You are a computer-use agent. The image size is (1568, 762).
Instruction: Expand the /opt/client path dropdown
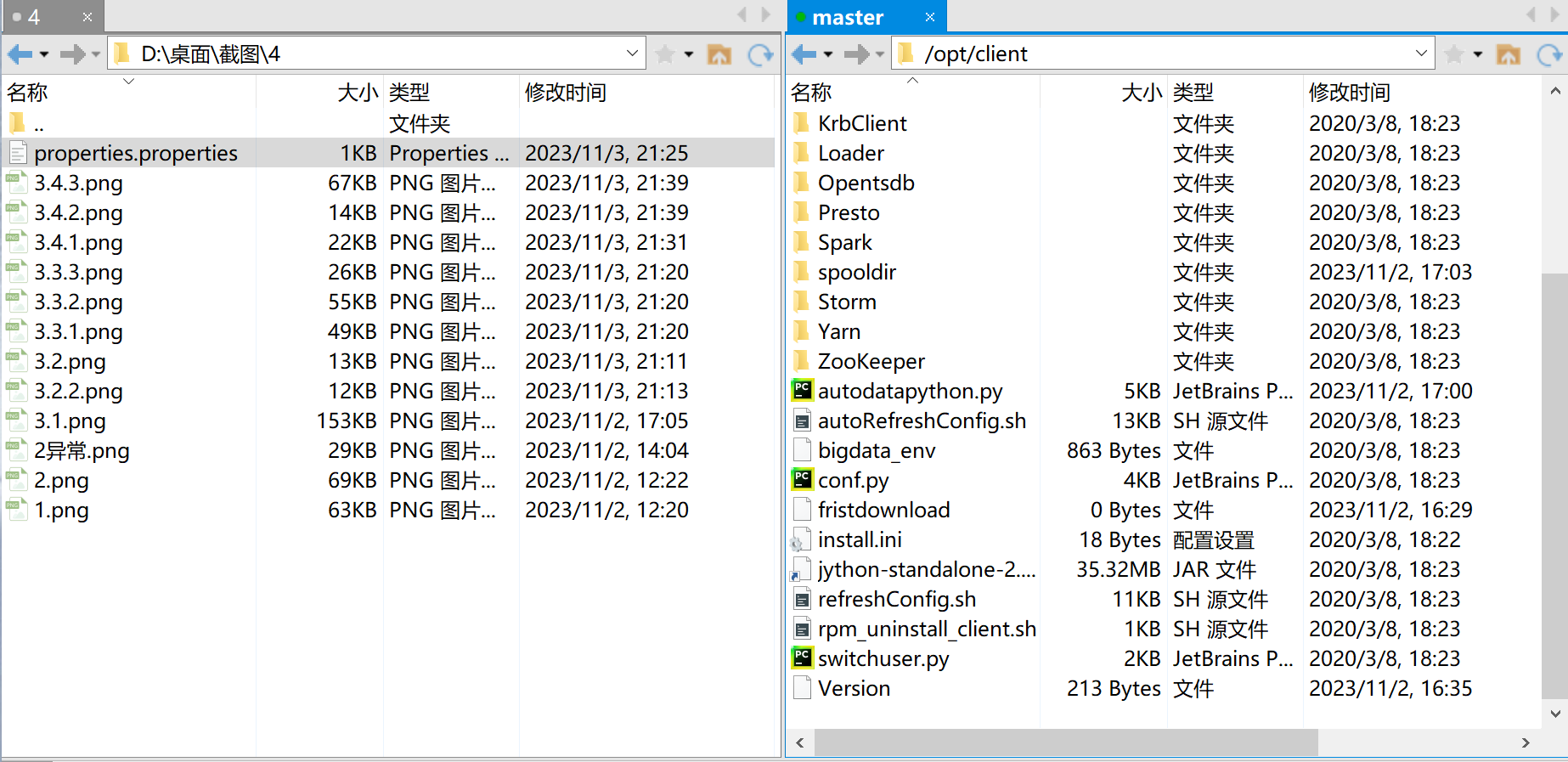pyautogui.click(x=1421, y=54)
